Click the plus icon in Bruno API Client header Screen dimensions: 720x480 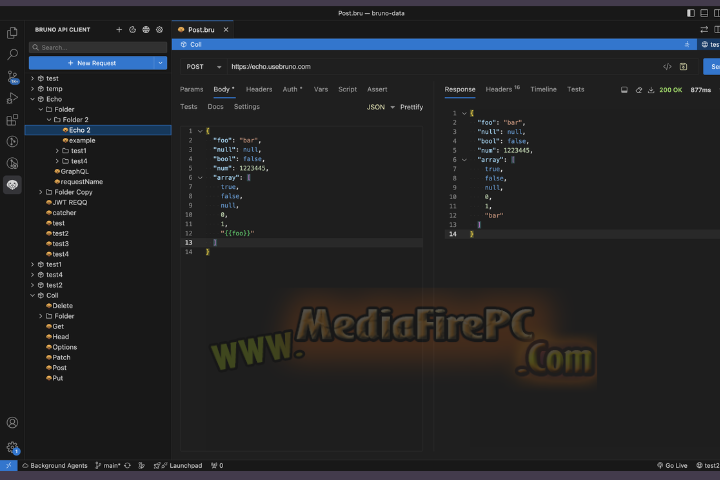[x=119, y=29]
